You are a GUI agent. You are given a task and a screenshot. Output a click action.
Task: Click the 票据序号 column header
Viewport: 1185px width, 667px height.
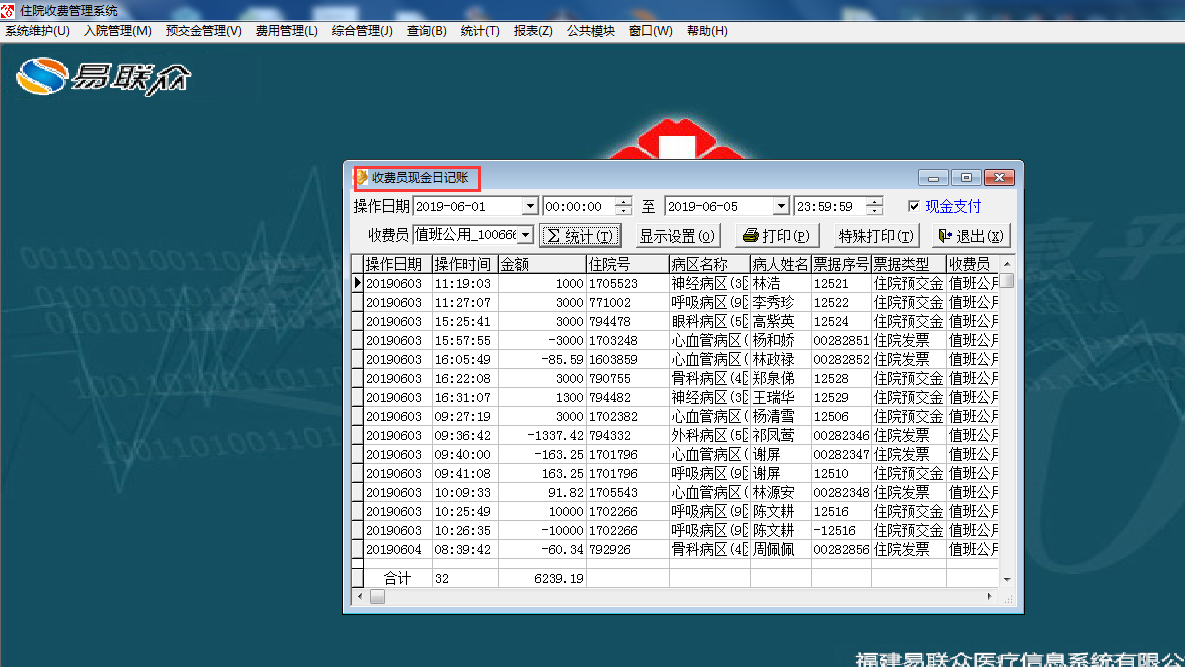[841, 264]
